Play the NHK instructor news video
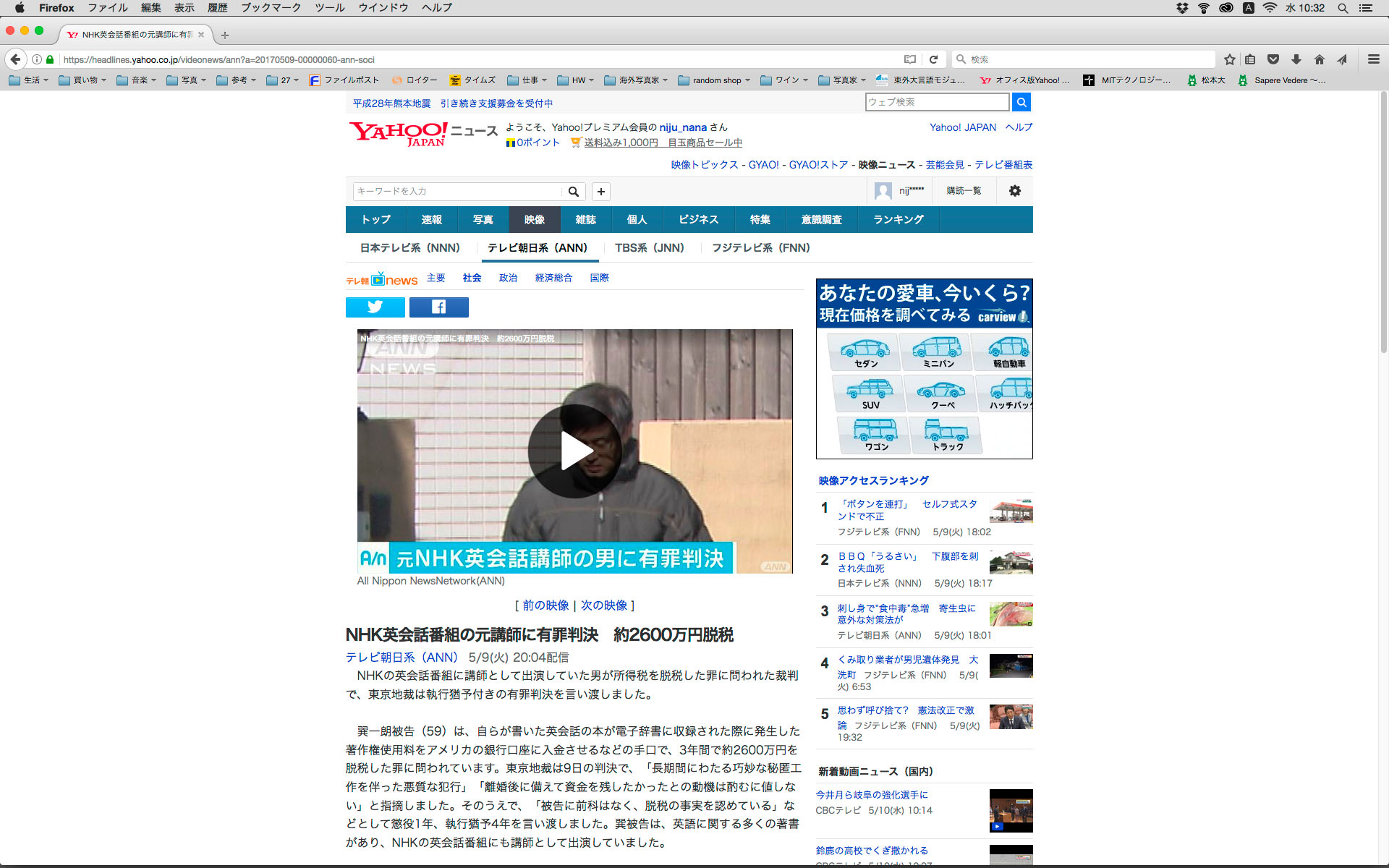The image size is (1389, 868). click(x=574, y=451)
